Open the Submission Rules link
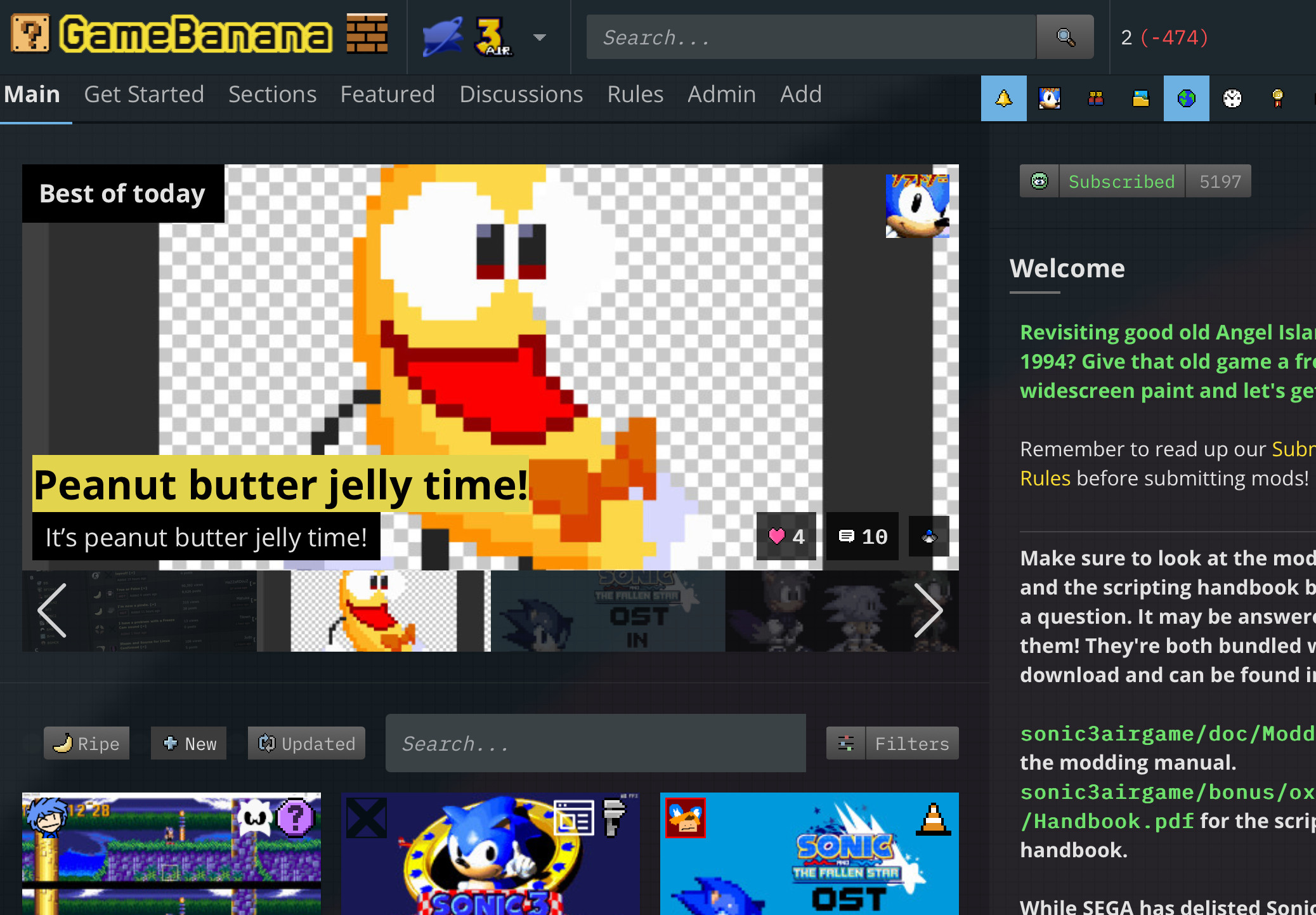This screenshot has width=1316, height=915. [x=1045, y=478]
